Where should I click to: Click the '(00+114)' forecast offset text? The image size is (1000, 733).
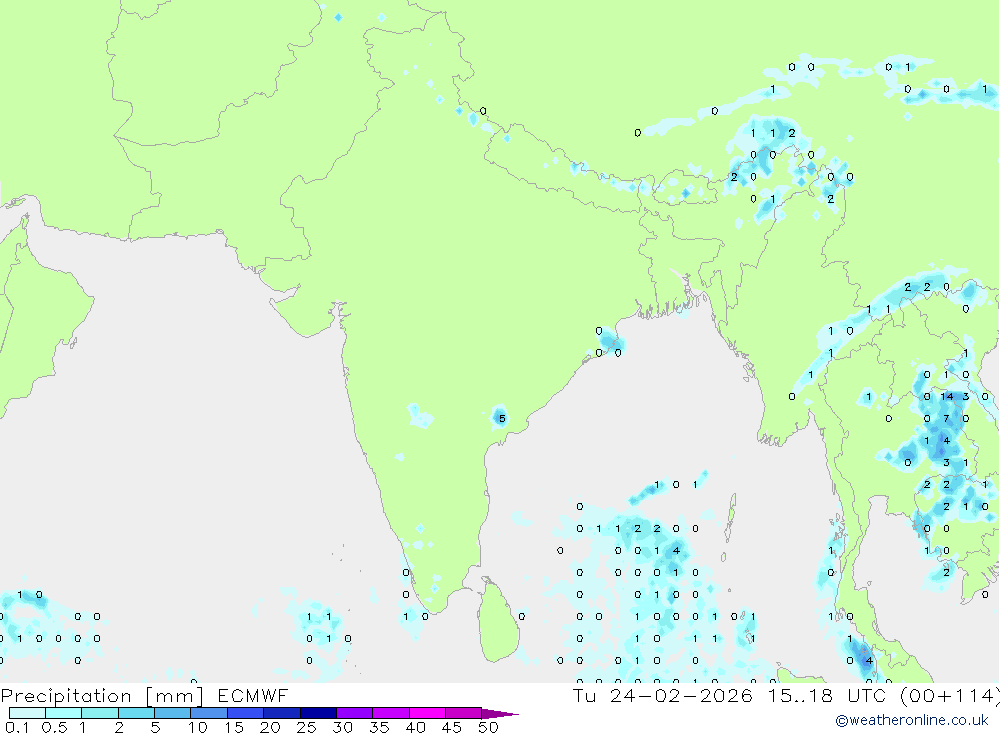[949, 696]
